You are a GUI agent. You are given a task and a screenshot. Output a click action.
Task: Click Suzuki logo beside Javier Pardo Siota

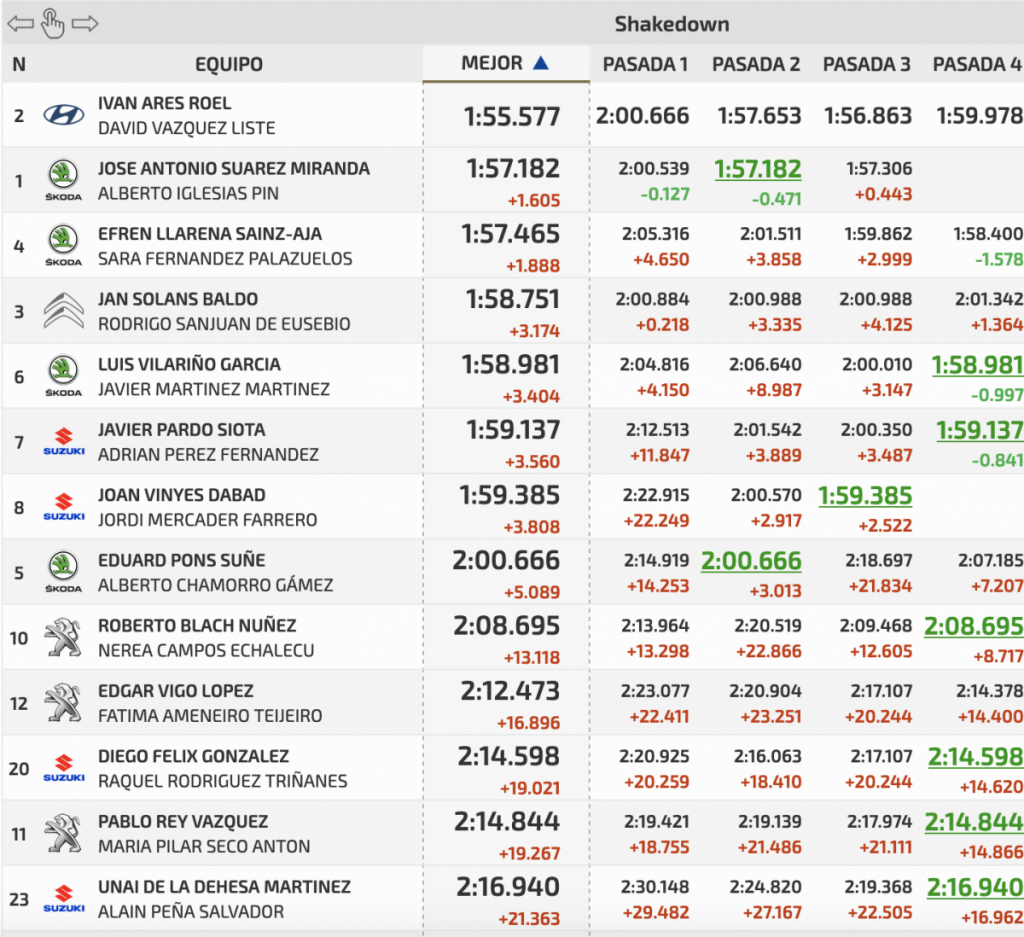pyautogui.click(x=64, y=441)
